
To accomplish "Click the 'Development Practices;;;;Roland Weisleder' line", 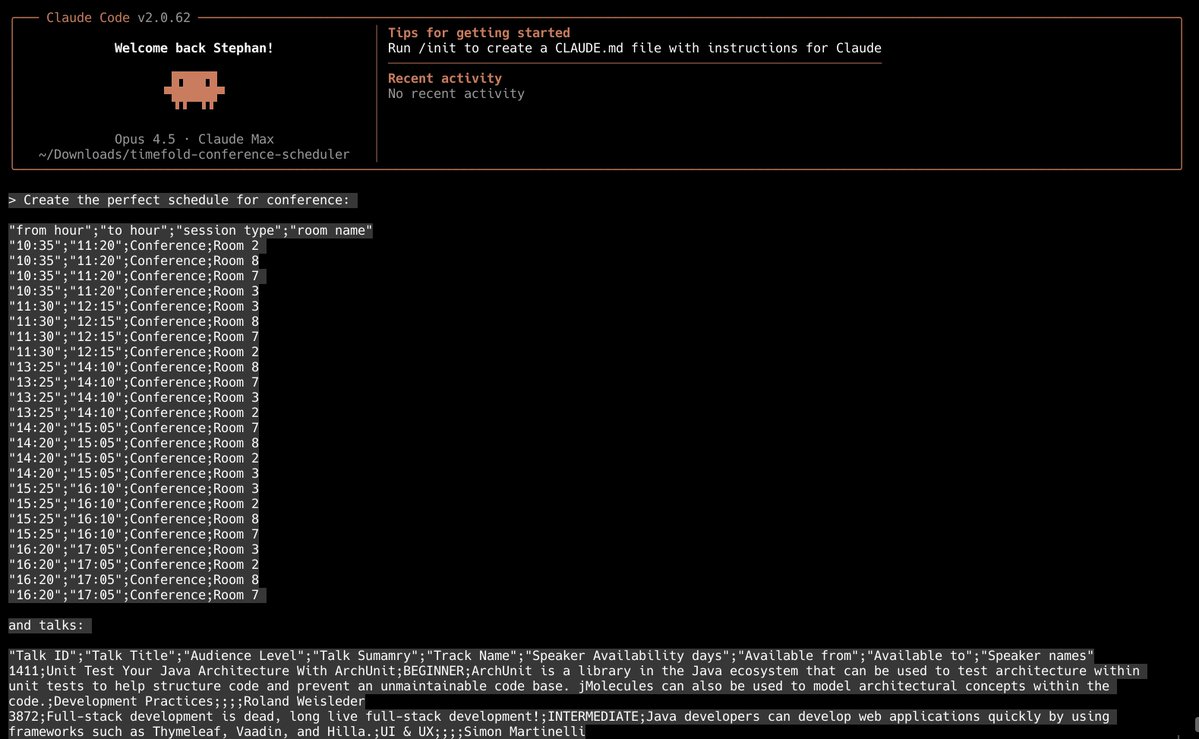I will pyautogui.click(x=187, y=701).
